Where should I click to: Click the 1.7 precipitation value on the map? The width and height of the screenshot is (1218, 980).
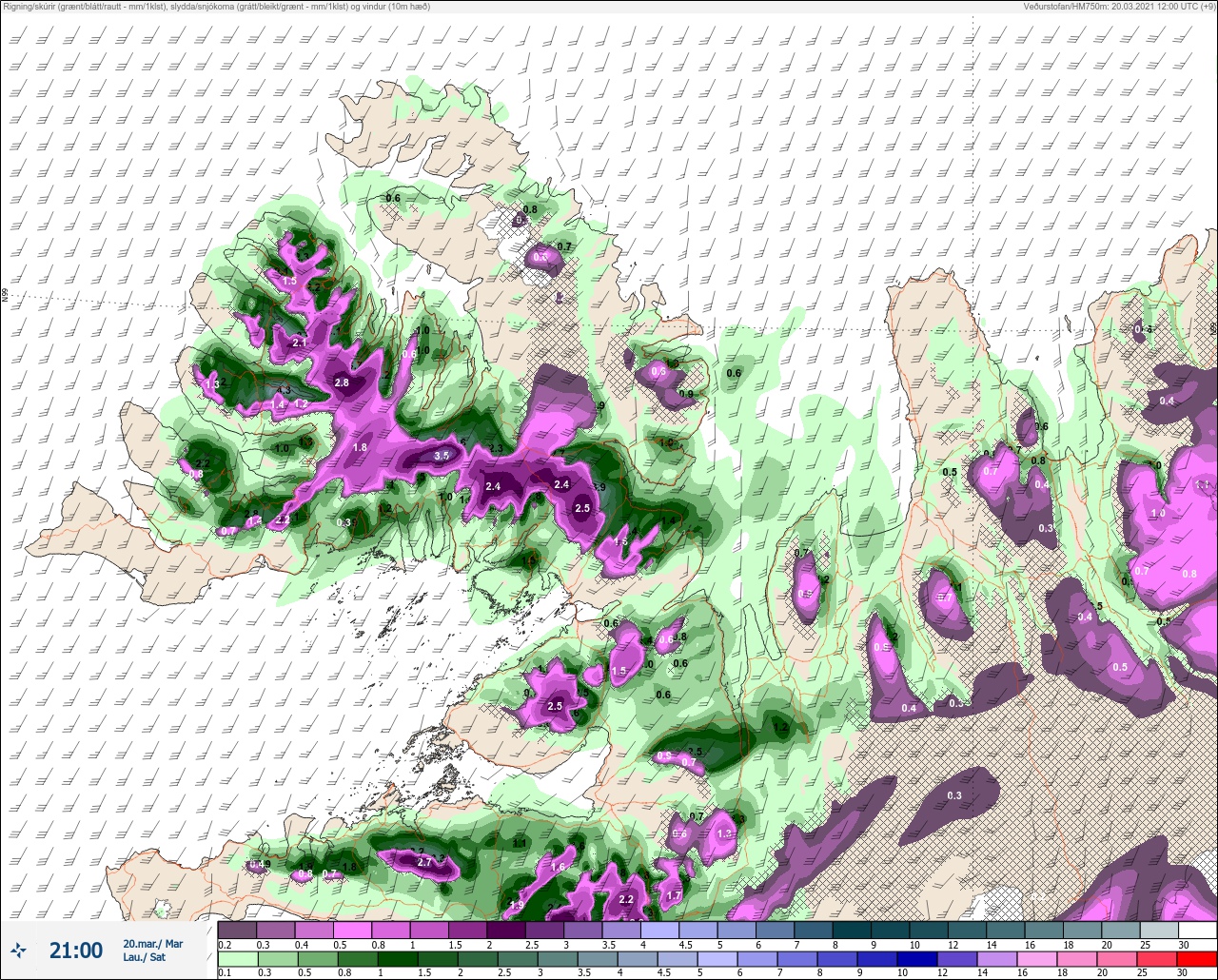pos(674,895)
